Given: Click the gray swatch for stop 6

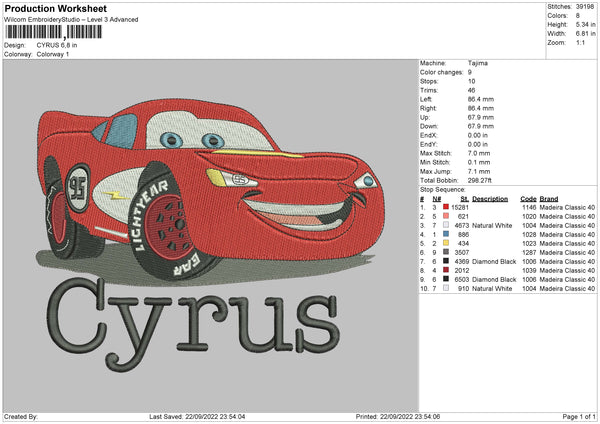Looking at the screenshot, I should tap(447, 253).
